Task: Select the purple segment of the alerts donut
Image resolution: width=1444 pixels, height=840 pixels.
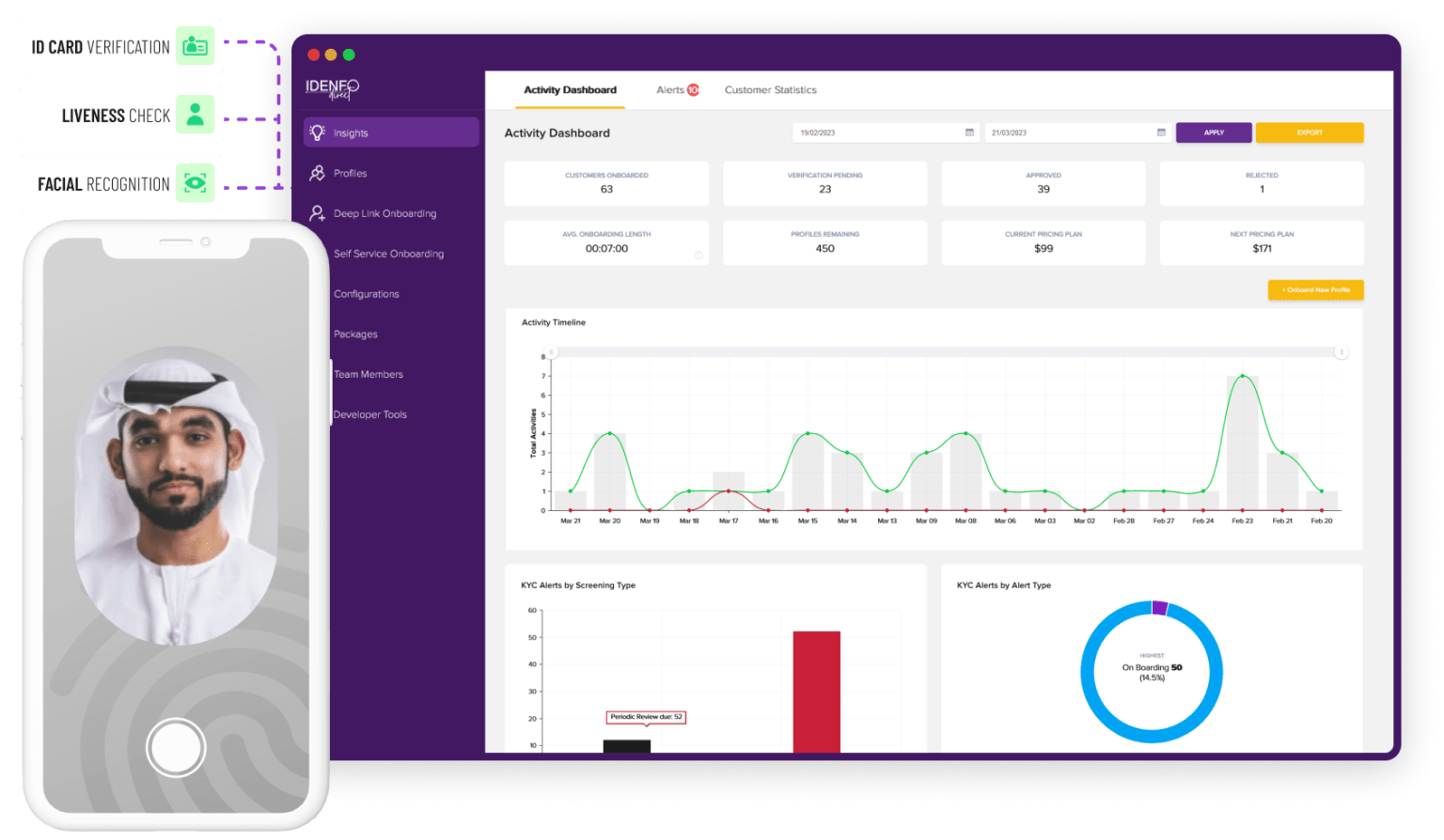Action: [1158, 608]
